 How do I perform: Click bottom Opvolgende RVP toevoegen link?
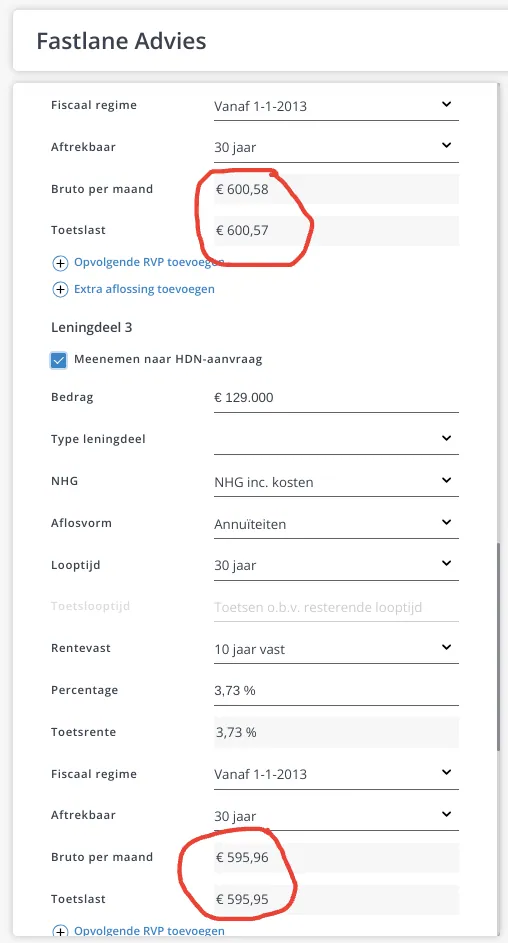(x=149, y=932)
